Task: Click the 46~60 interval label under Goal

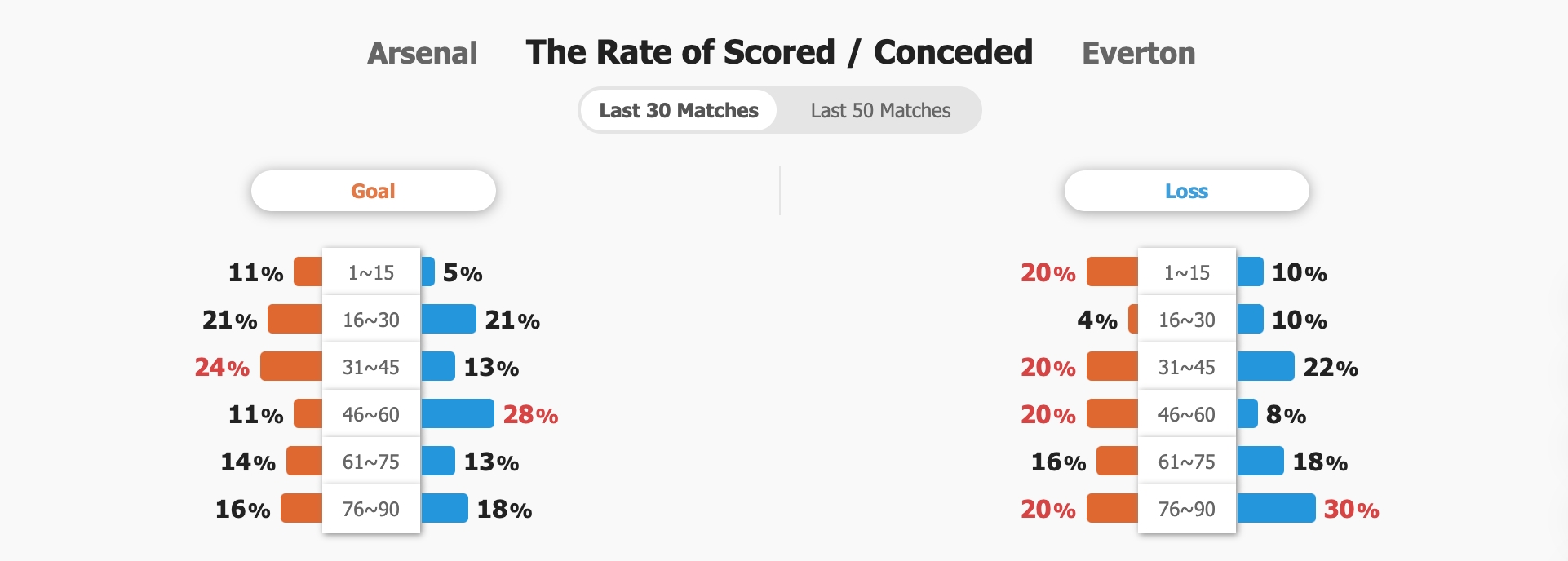Action: click(371, 414)
